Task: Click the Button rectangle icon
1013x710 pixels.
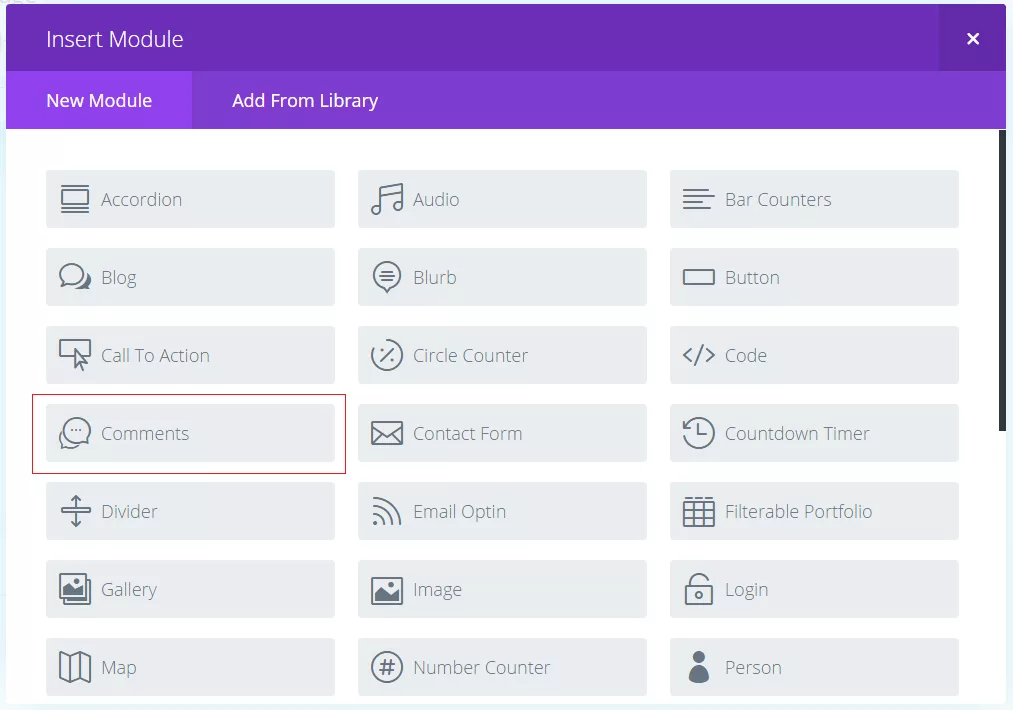Action: click(x=698, y=277)
